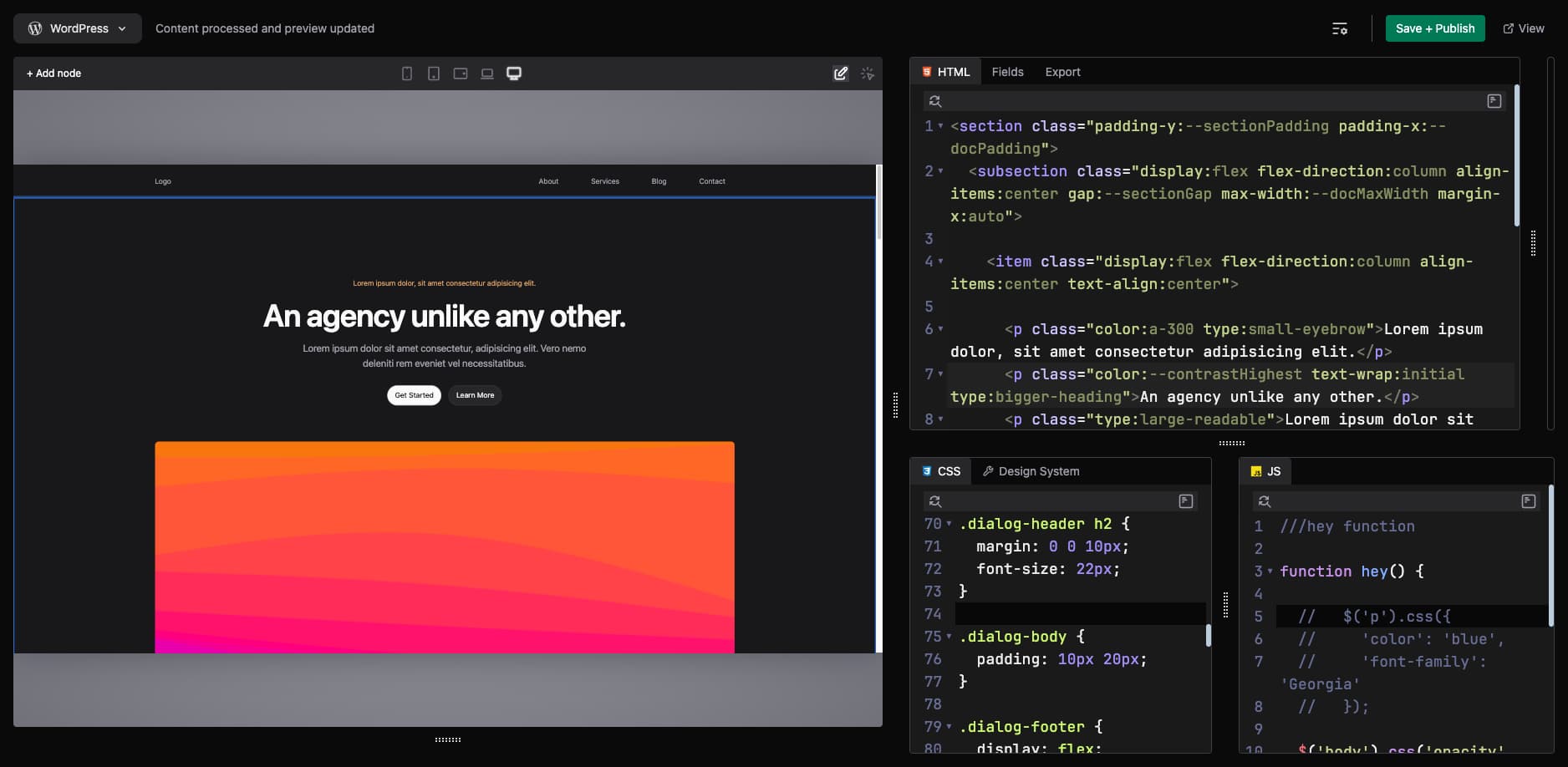
Task: Click the handle between preview and code panels
Action: (x=896, y=405)
